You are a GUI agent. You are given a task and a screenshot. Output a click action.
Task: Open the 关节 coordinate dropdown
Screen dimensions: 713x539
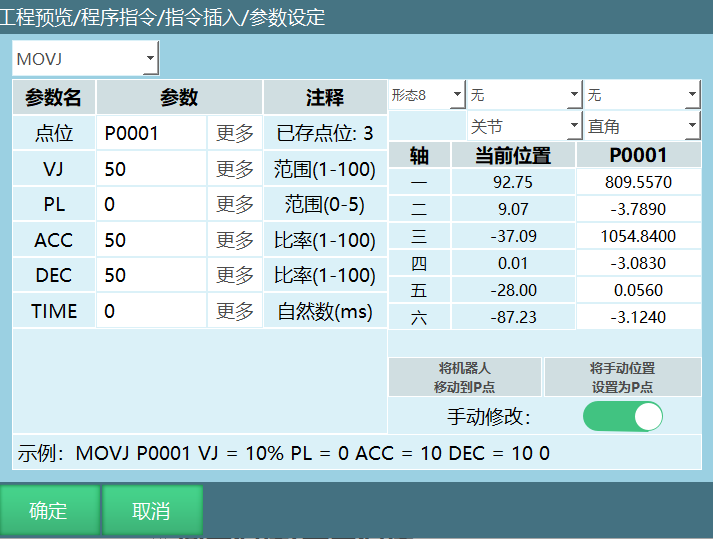pos(524,126)
